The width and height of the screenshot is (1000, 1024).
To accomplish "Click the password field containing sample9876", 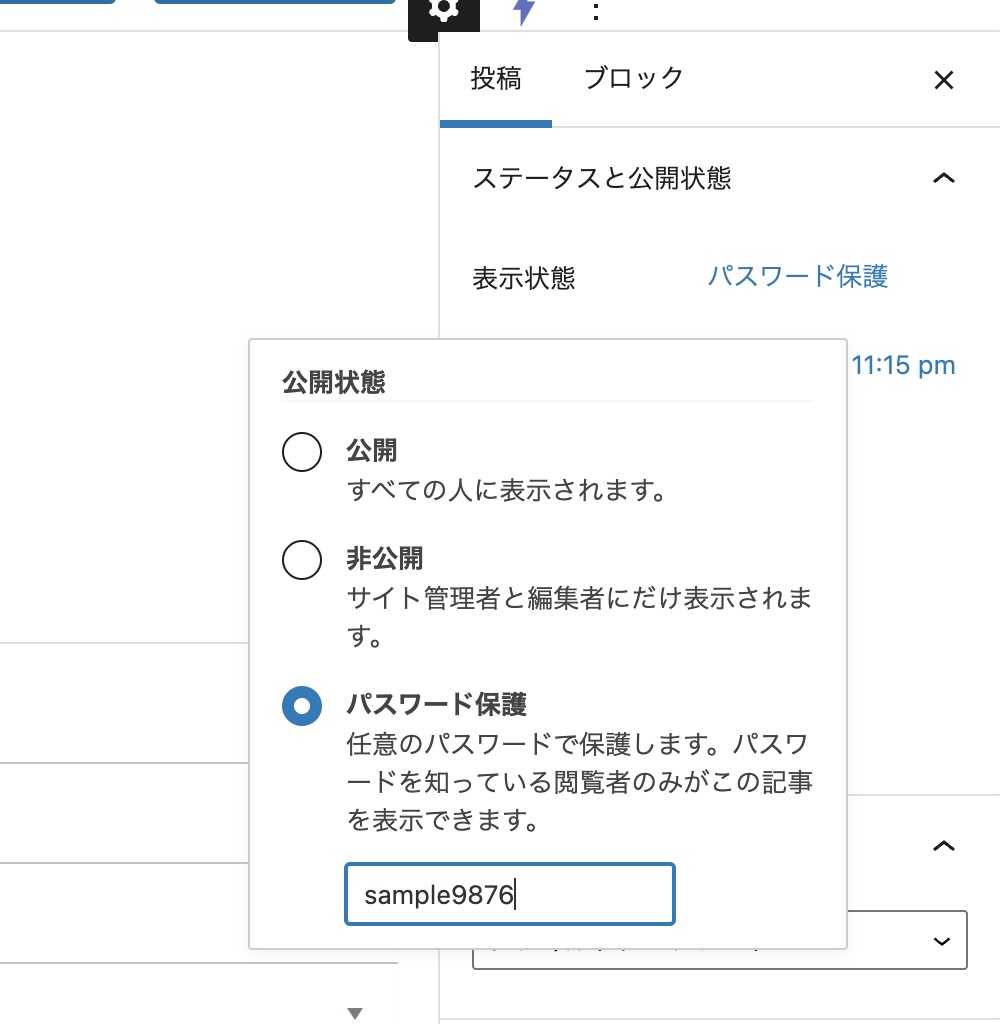I will [x=509, y=895].
